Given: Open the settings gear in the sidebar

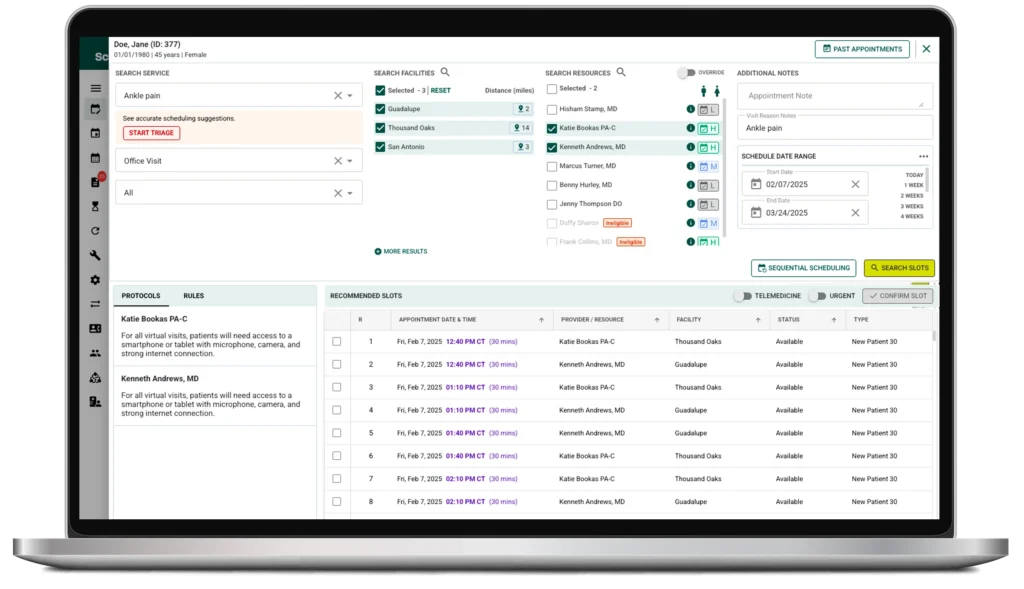Looking at the screenshot, I should click(96, 280).
